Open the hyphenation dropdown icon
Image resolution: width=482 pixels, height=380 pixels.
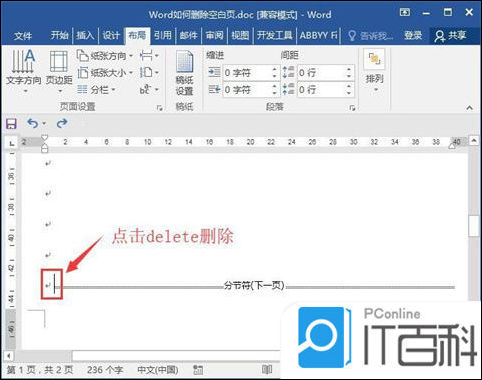(x=149, y=89)
